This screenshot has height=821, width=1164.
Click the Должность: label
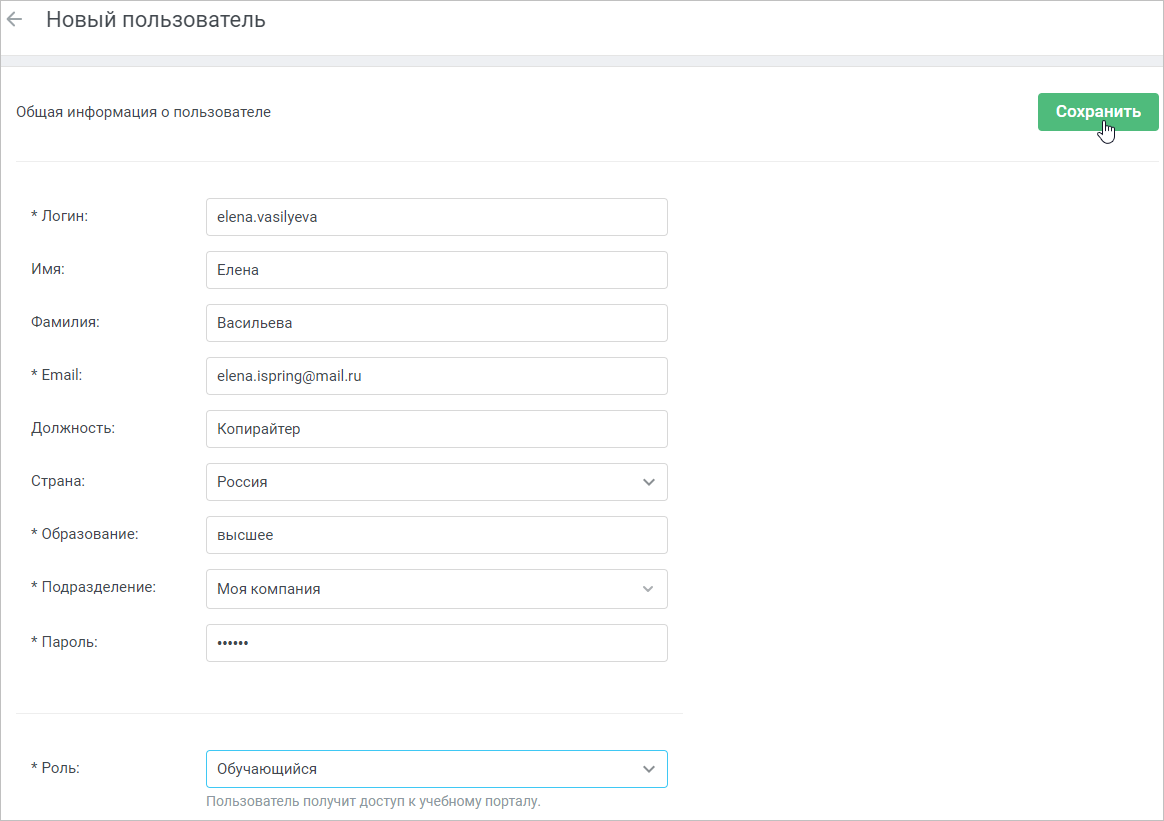pos(73,428)
